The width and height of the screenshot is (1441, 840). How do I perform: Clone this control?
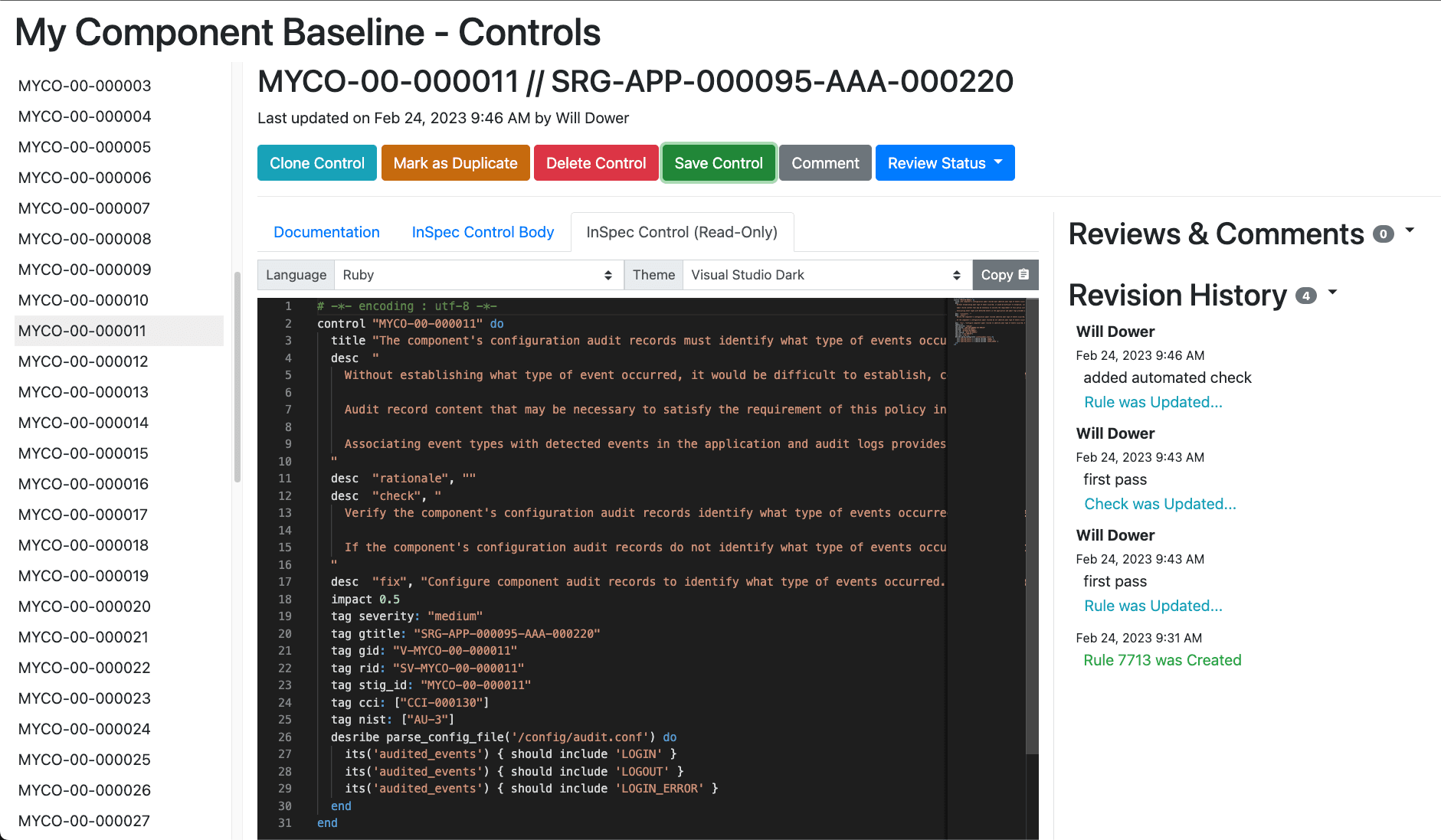tap(316, 162)
